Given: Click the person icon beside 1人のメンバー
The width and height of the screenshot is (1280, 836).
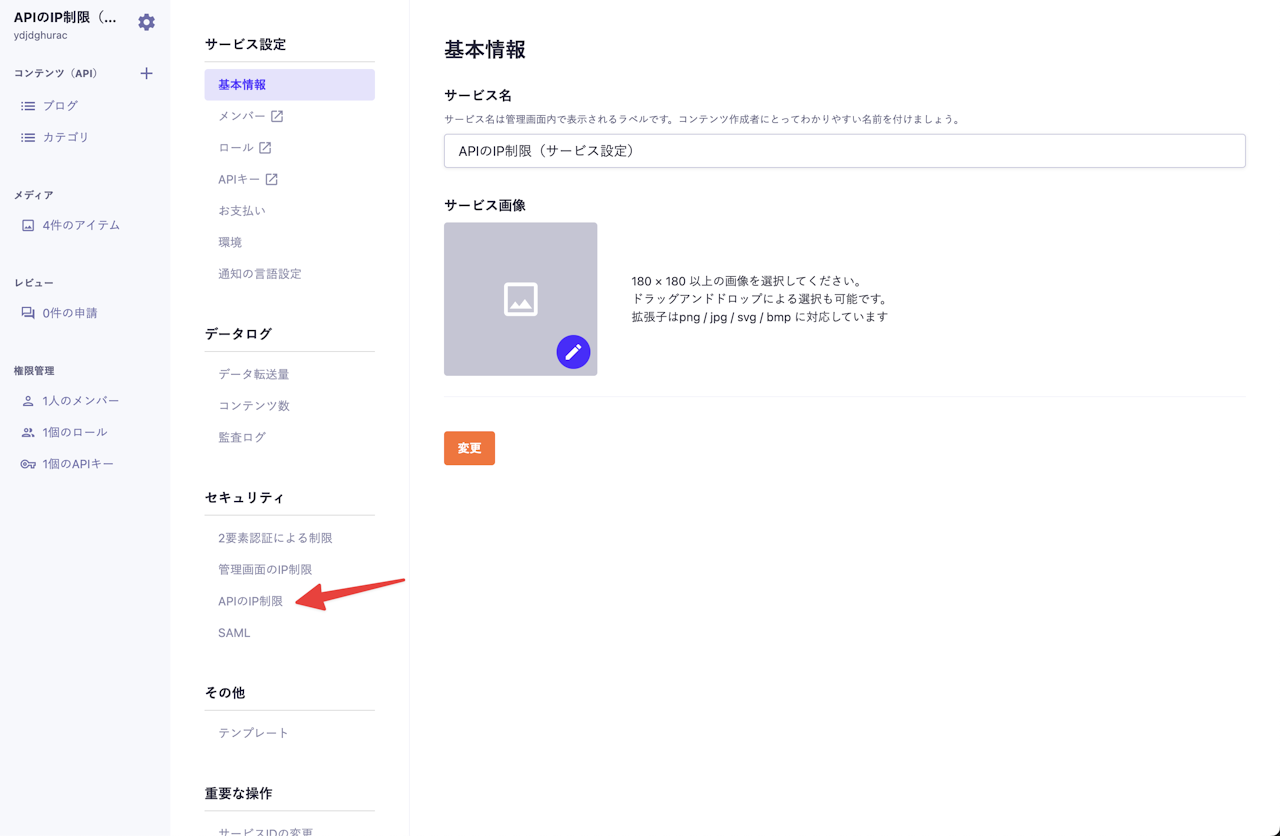Looking at the screenshot, I should (x=28, y=401).
